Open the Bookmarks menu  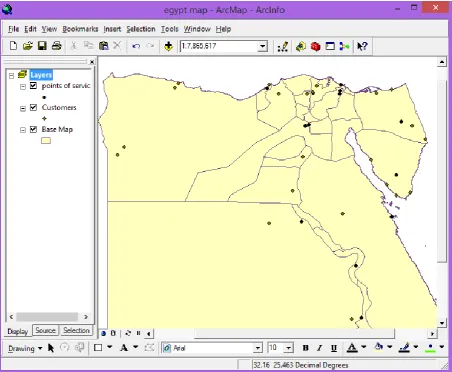[x=80, y=29]
